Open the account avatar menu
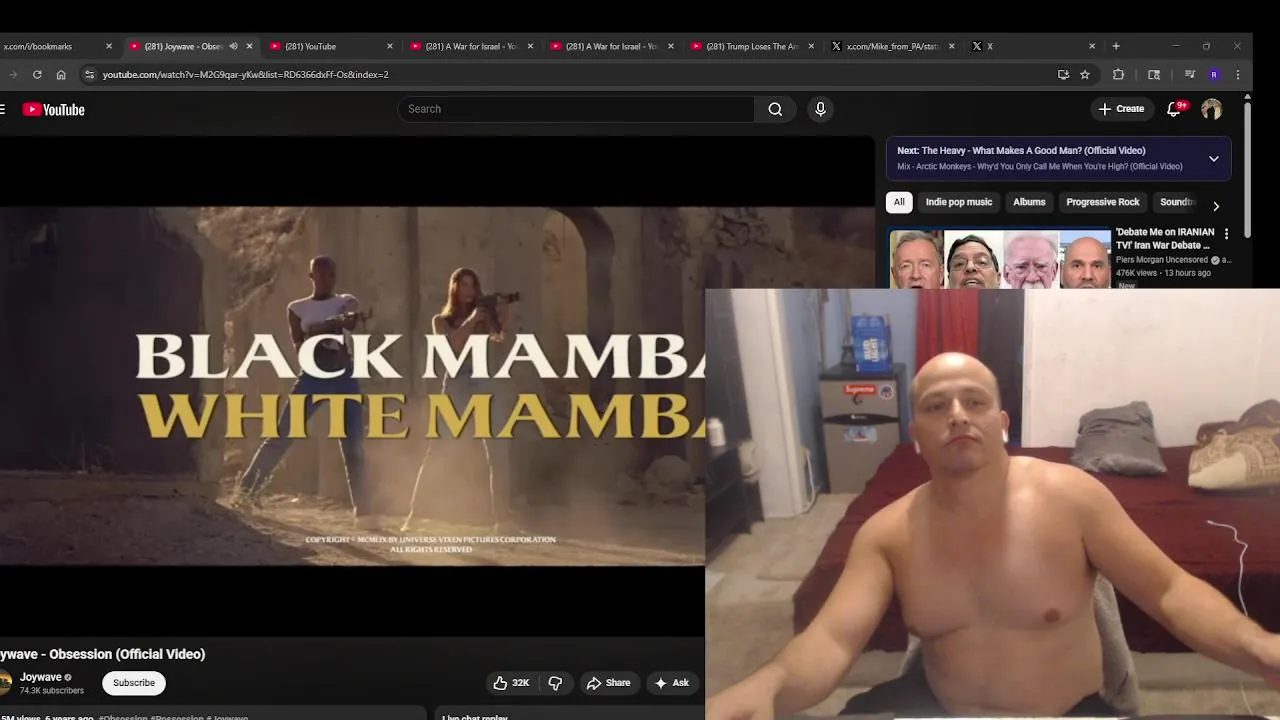Image resolution: width=1280 pixels, height=720 pixels. (1211, 109)
